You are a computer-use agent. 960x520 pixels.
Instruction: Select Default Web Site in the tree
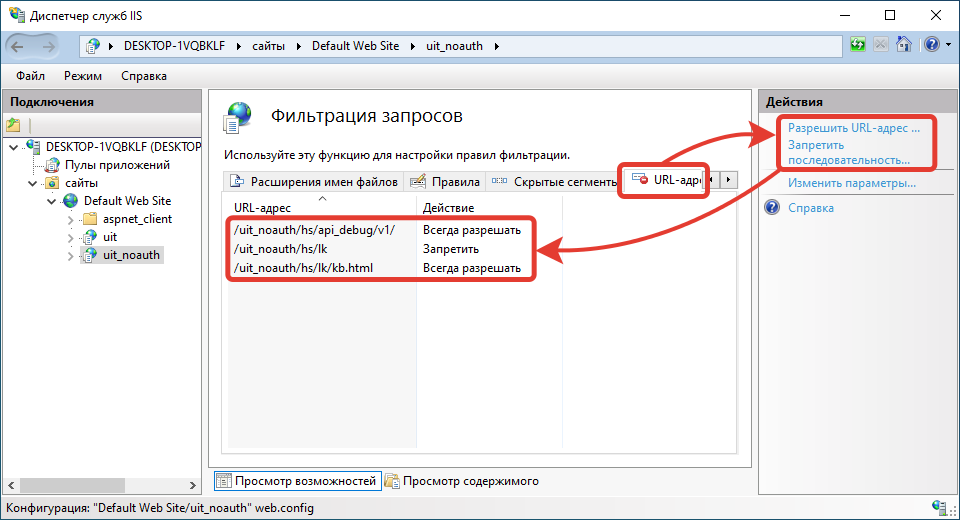pos(127,201)
